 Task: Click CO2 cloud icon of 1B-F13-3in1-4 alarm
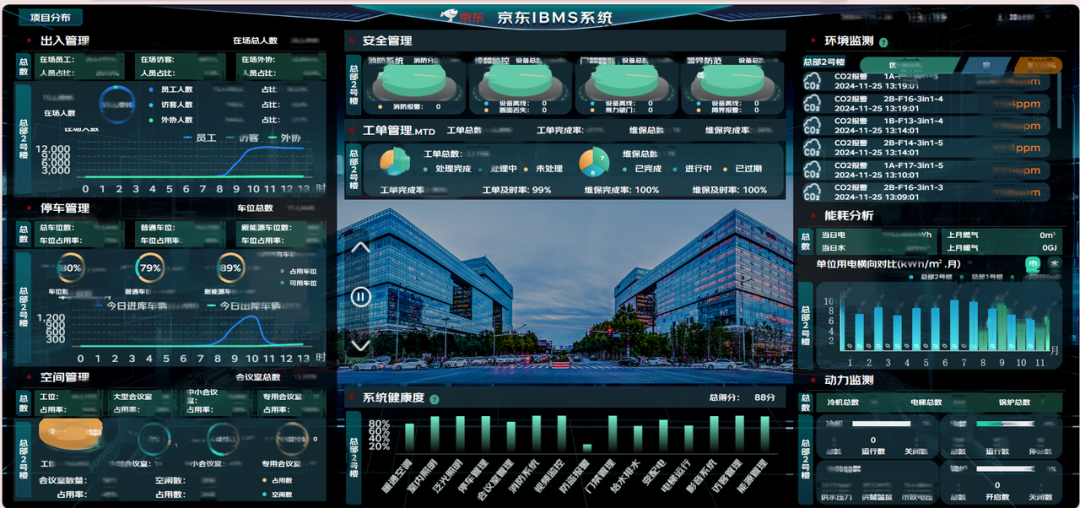coord(812,125)
